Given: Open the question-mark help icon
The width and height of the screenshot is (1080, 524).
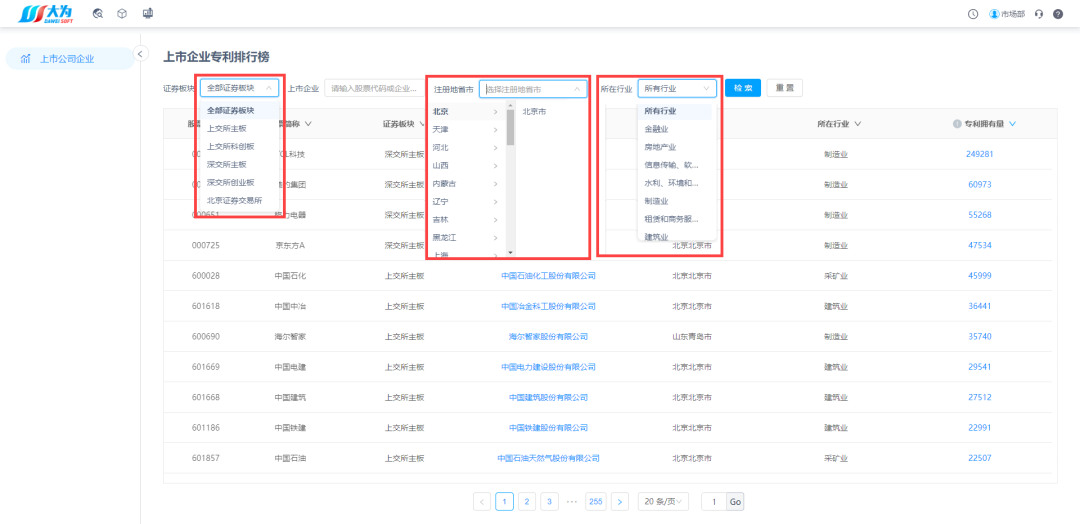Looking at the screenshot, I should coord(1058,14).
